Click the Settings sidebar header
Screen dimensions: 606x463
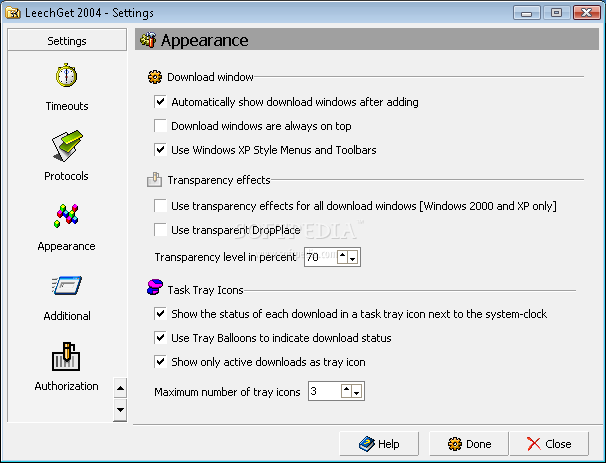(x=67, y=40)
